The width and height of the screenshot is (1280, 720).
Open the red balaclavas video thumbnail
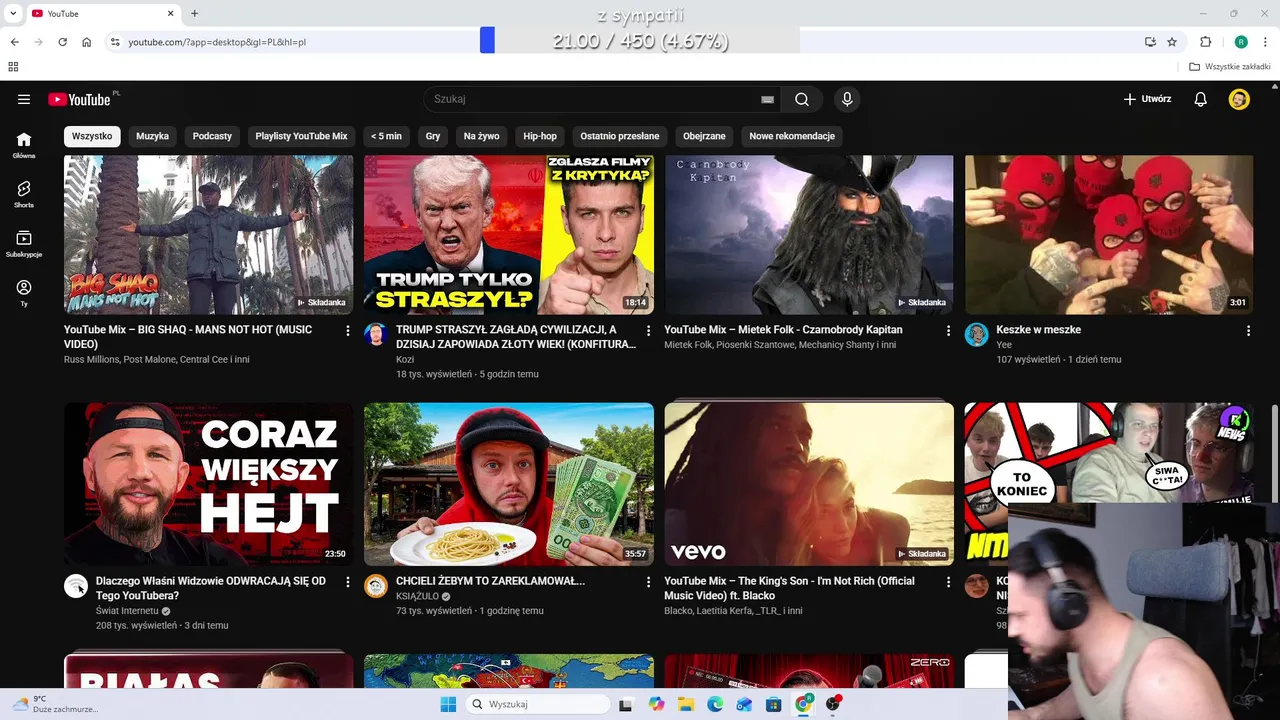(1109, 234)
